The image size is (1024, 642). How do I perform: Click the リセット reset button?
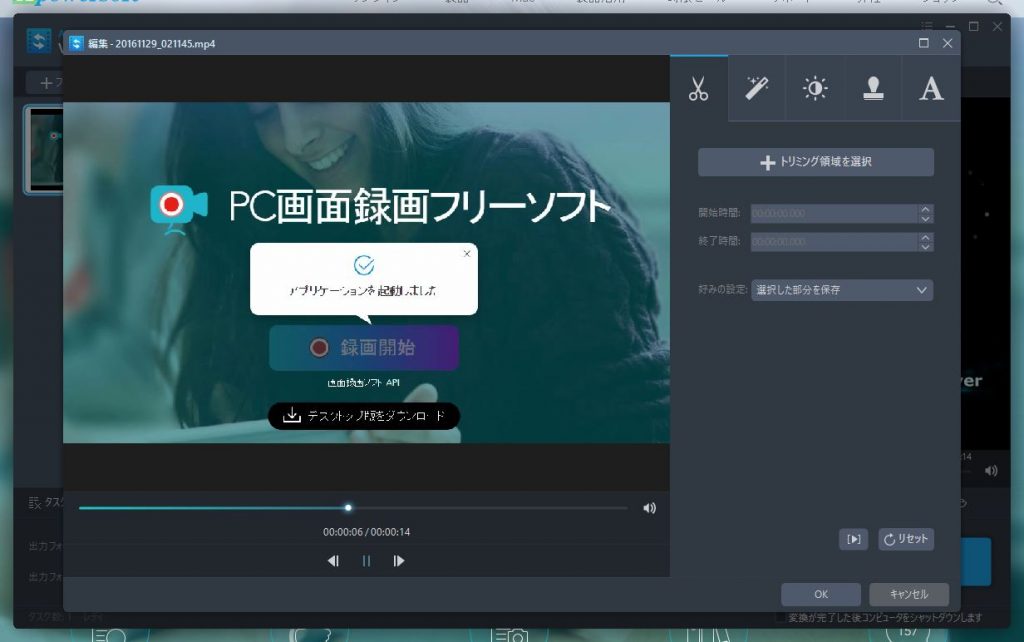pos(906,539)
